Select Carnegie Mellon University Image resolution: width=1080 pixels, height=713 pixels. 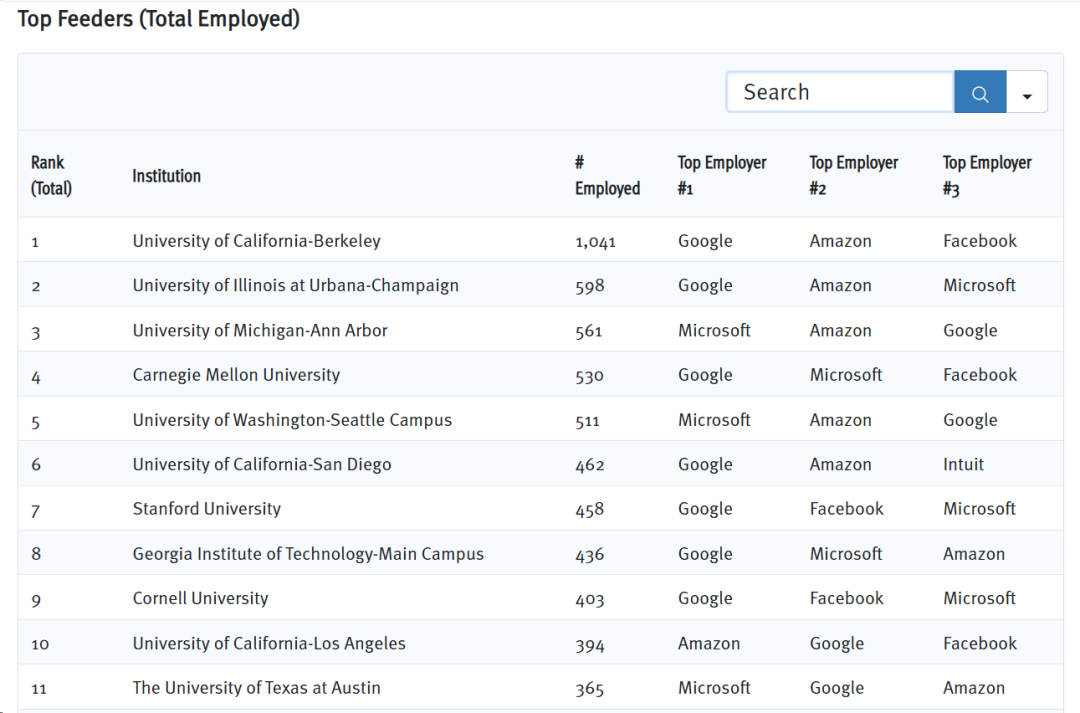click(236, 375)
